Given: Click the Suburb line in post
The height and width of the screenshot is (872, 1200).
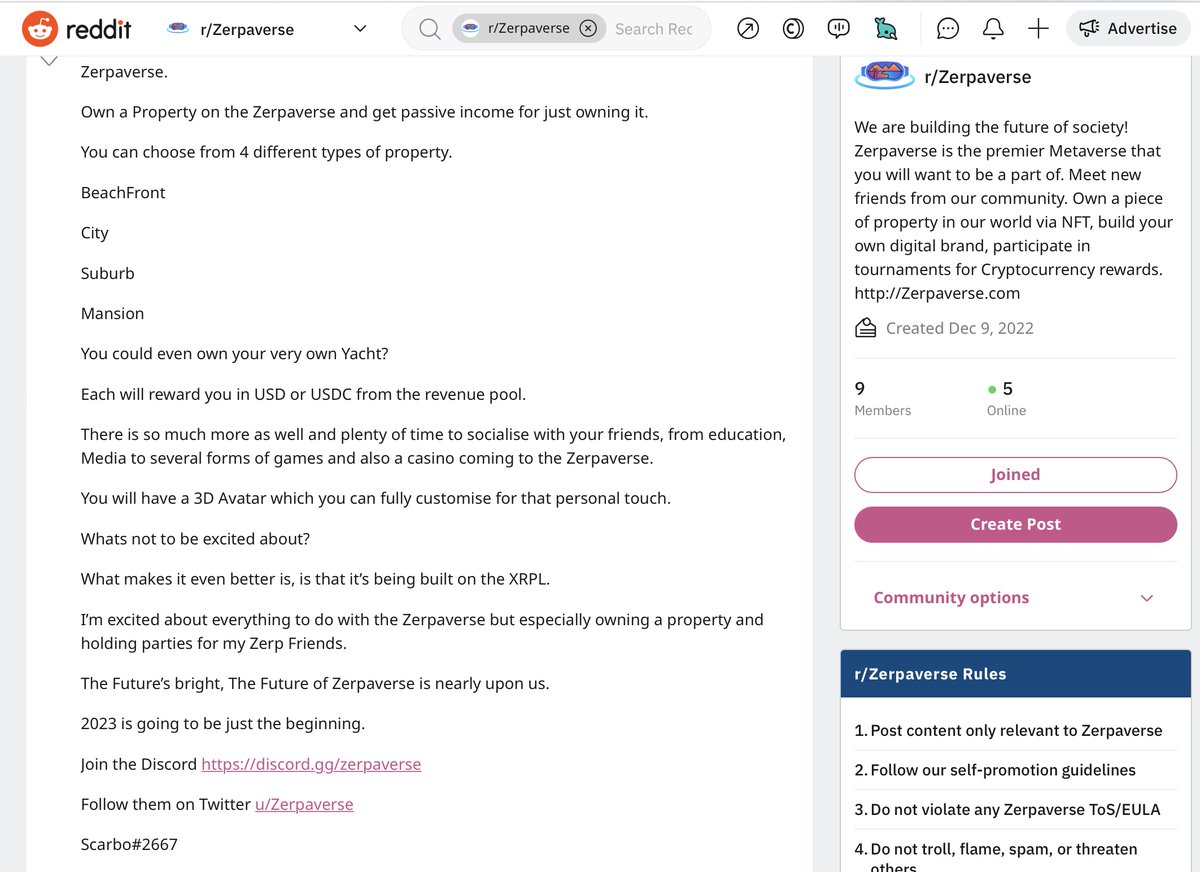Looking at the screenshot, I should pyautogui.click(x=107, y=273).
